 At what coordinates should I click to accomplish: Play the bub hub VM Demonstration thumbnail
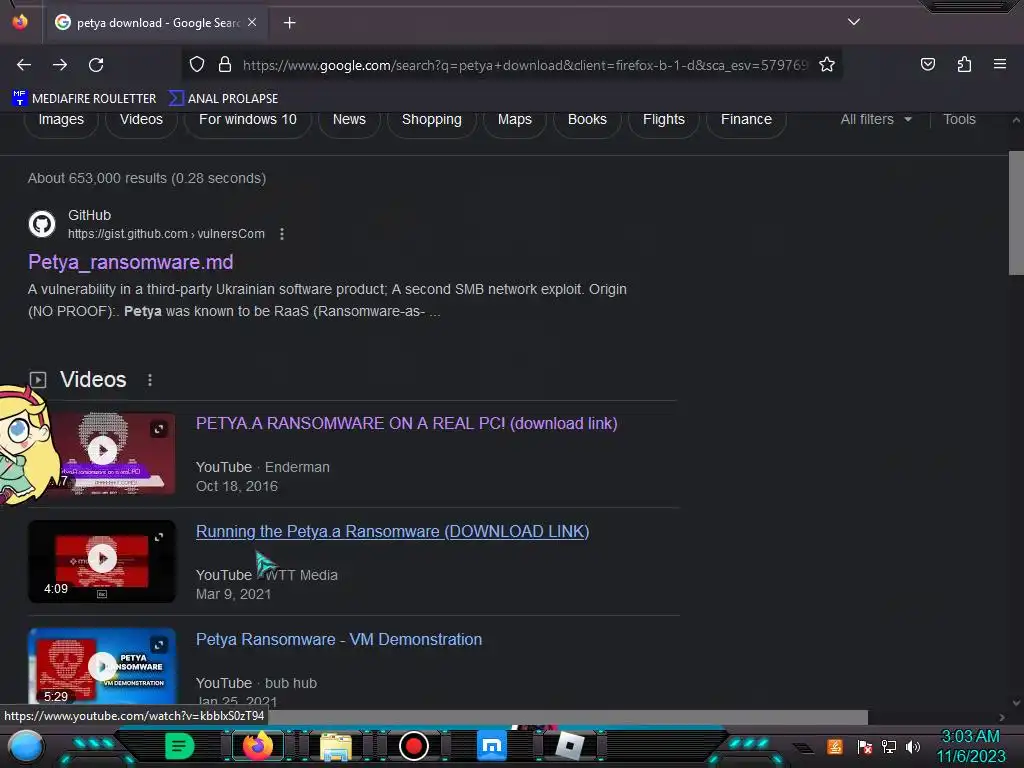point(103,666)
